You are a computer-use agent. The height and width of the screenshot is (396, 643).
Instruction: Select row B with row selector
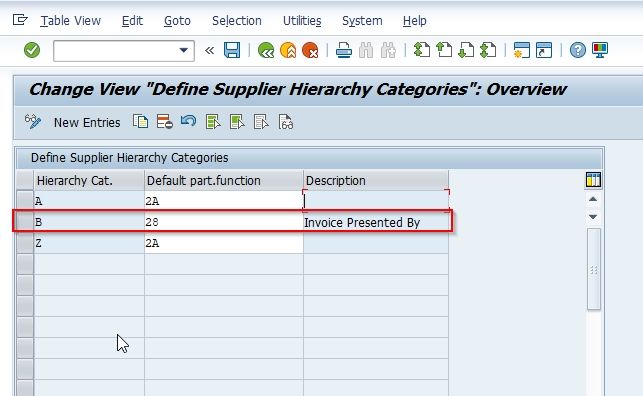pos(25,222)
